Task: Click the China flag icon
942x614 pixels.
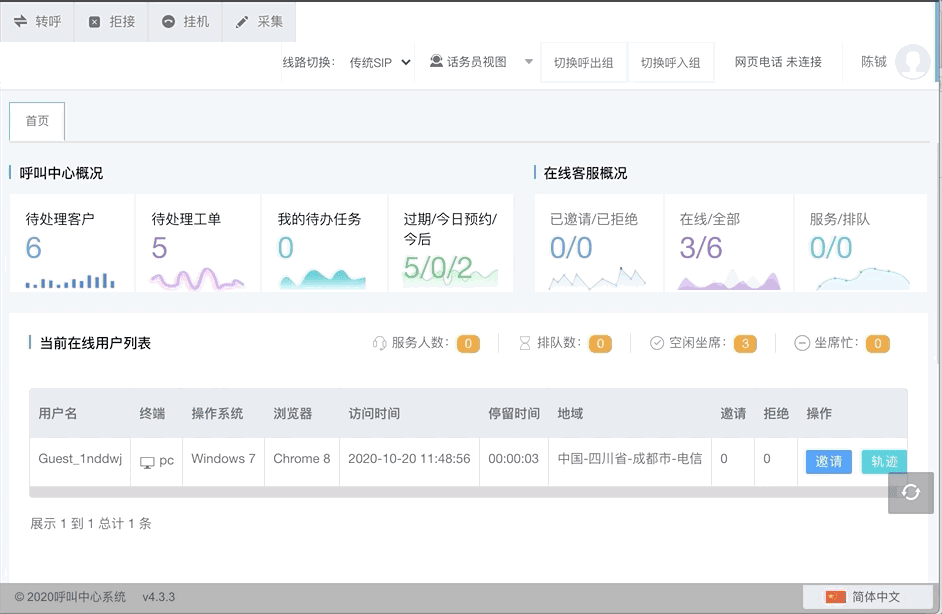Action: pyautogui.click(x=836, y=597)
